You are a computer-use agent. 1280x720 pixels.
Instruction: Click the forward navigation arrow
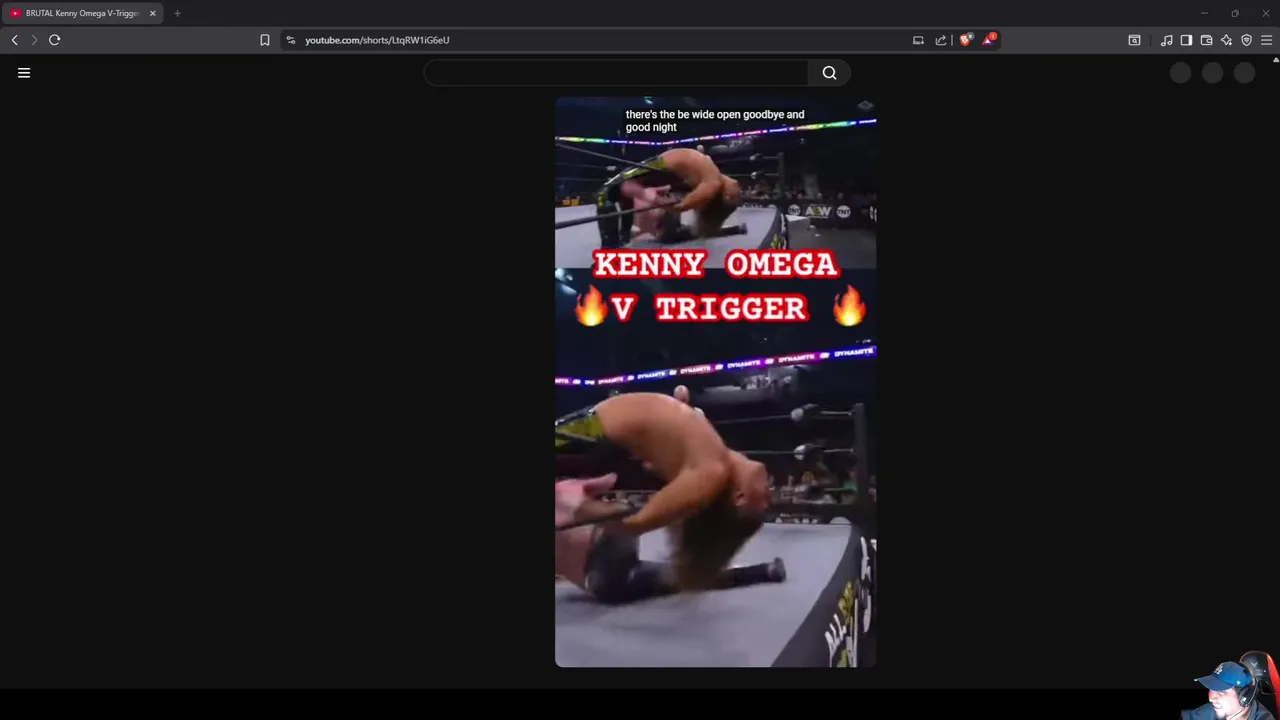(34, 40)
